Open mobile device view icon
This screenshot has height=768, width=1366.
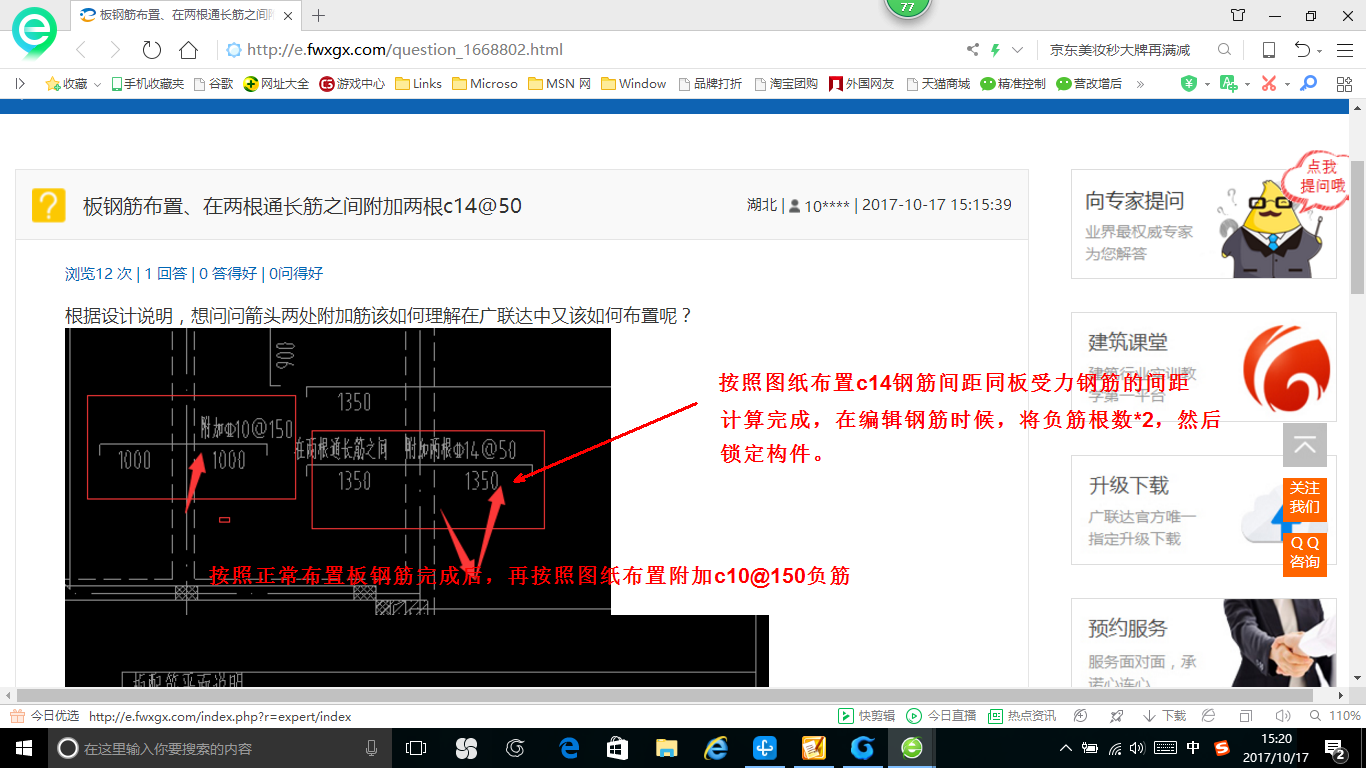click(1269, 50)
